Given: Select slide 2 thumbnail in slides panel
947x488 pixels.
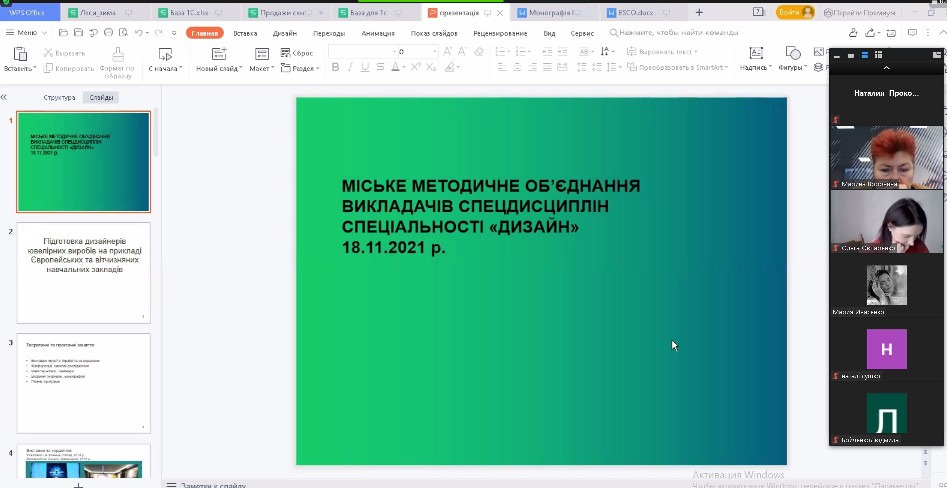Looking at the screenshot, I should click(x=83, y=273).
